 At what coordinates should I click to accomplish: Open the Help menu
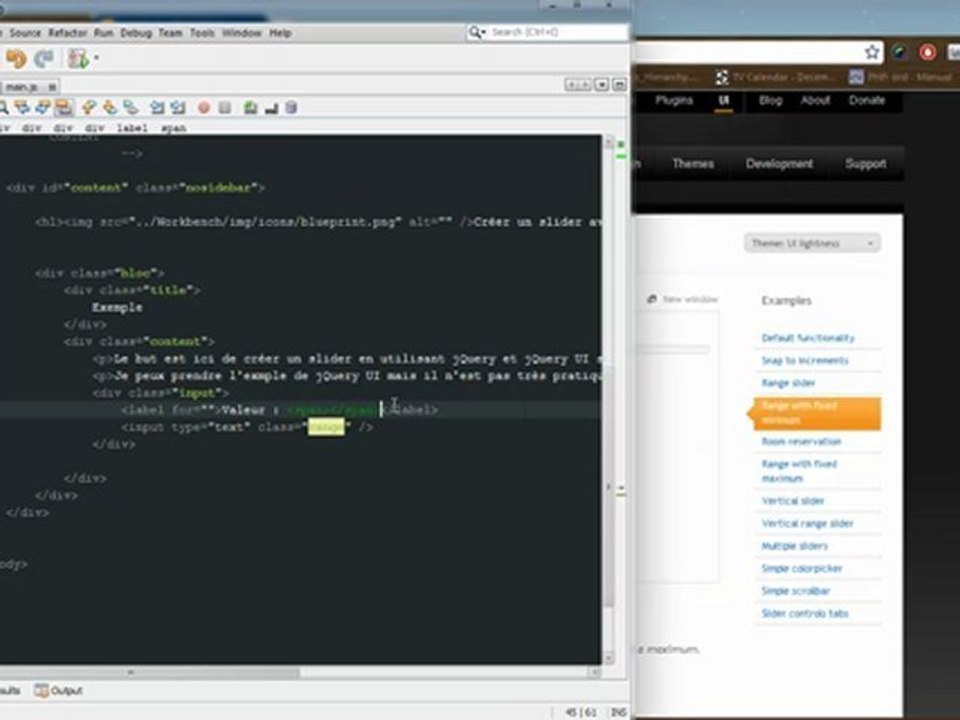pyautogui.click(x=280, y=32)
